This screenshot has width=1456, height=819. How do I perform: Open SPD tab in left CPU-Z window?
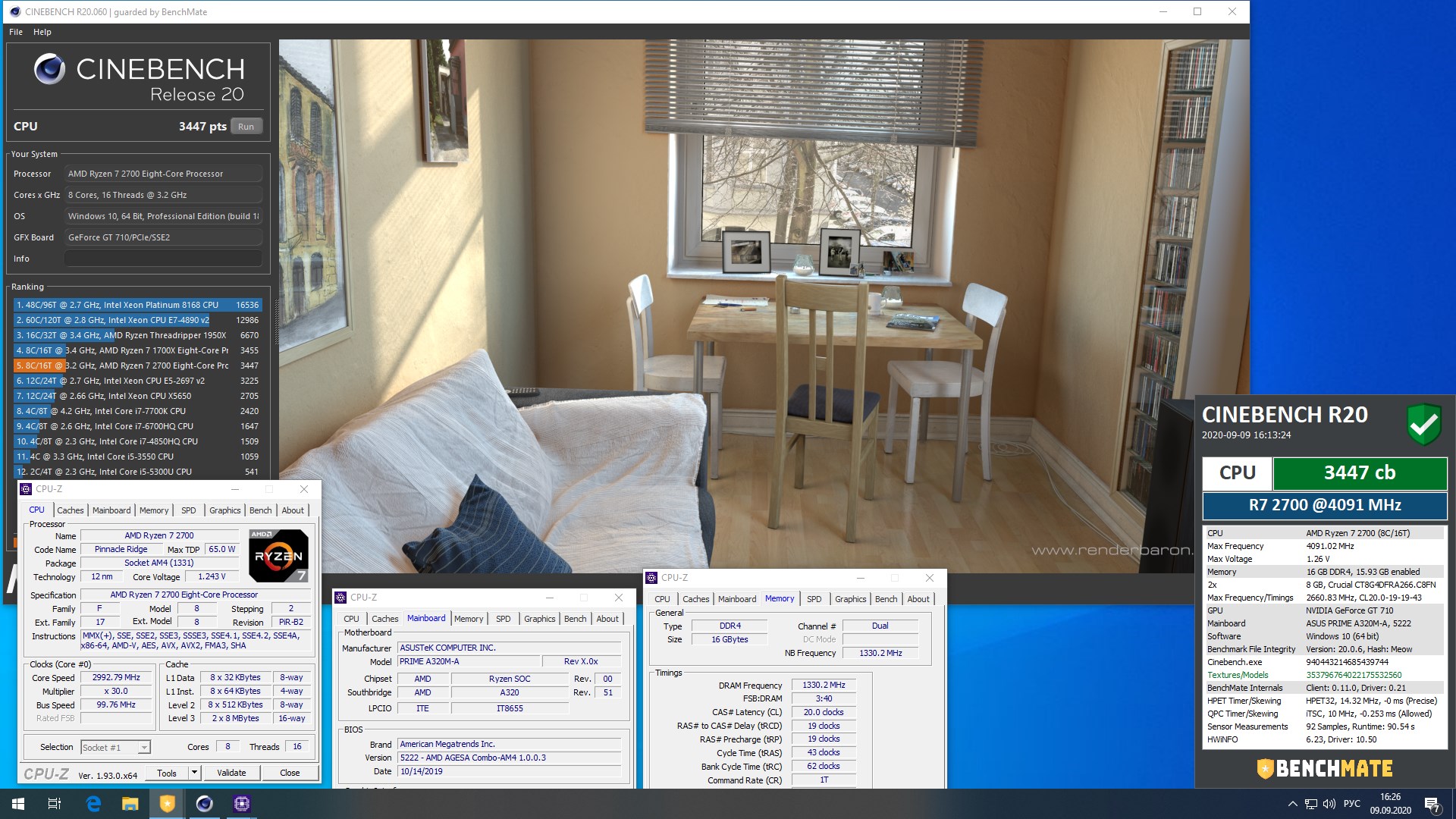tap(189, 510)
